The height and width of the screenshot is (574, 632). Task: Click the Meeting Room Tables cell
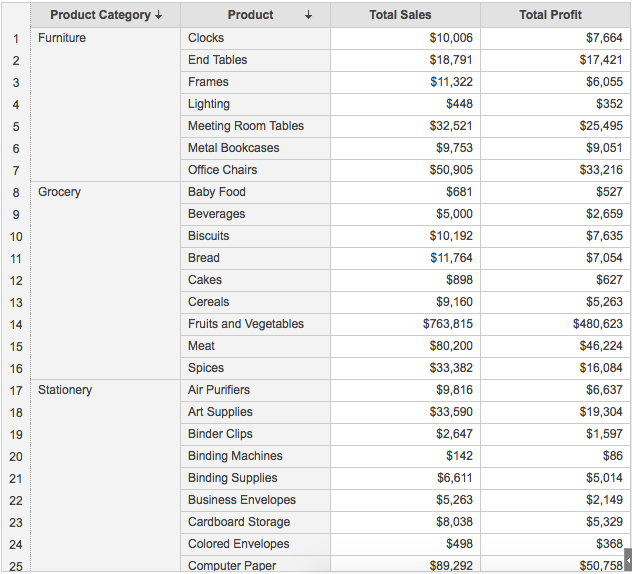point(246,126)
